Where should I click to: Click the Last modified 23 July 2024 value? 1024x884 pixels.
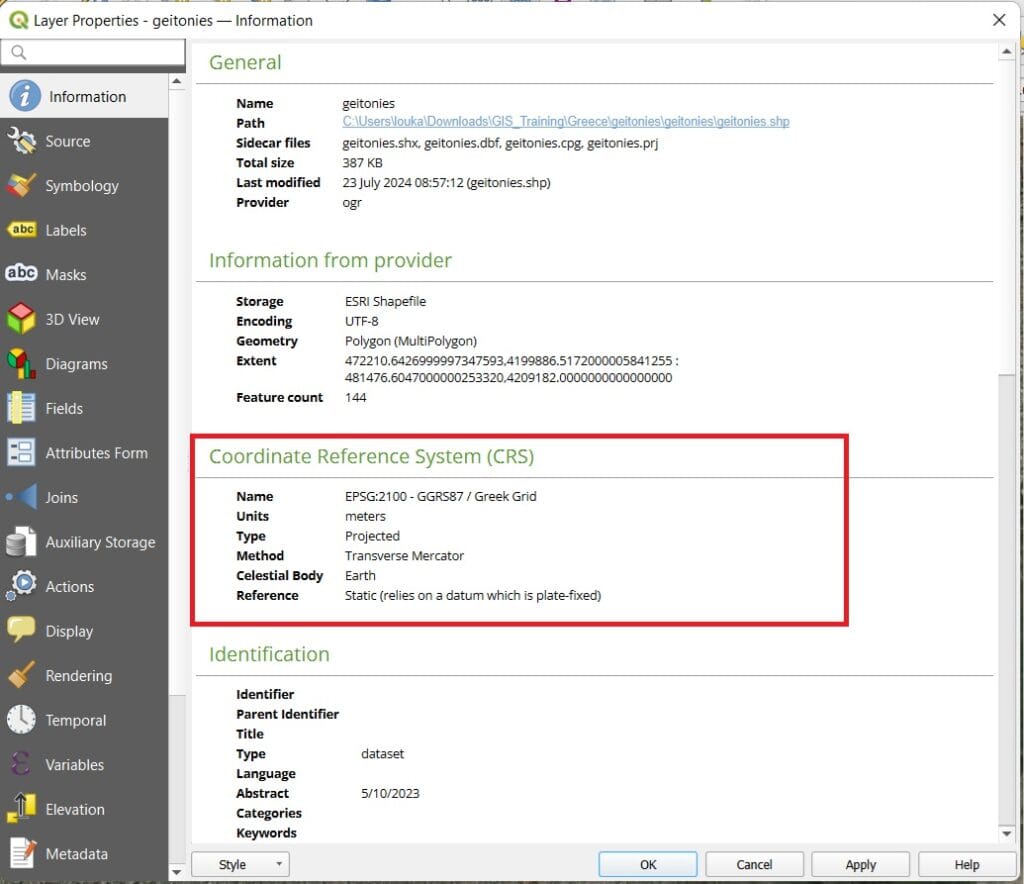(447, 183)
